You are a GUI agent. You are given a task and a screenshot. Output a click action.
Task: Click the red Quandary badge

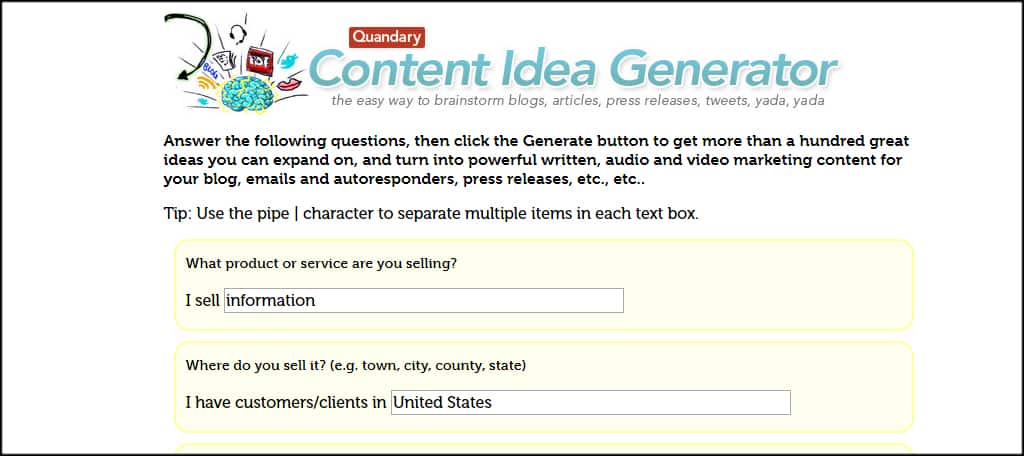click(x=387, y=37)
